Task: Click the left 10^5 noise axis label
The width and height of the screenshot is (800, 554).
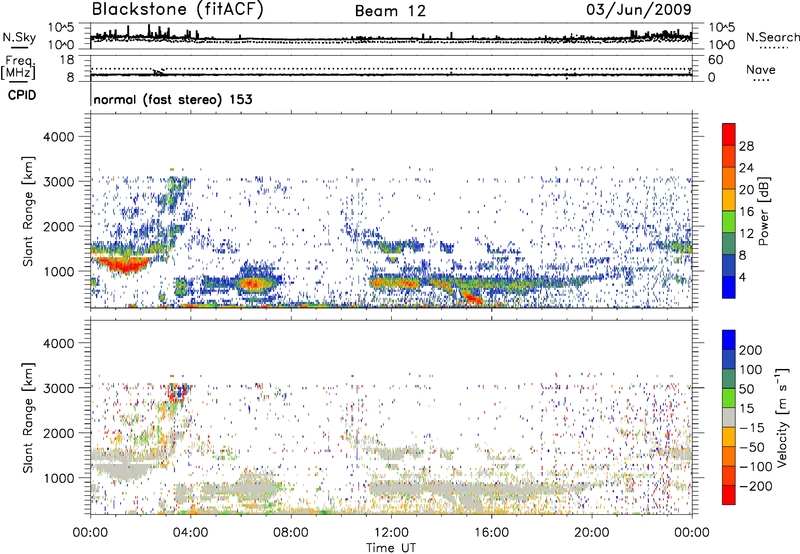Action: 61,27
